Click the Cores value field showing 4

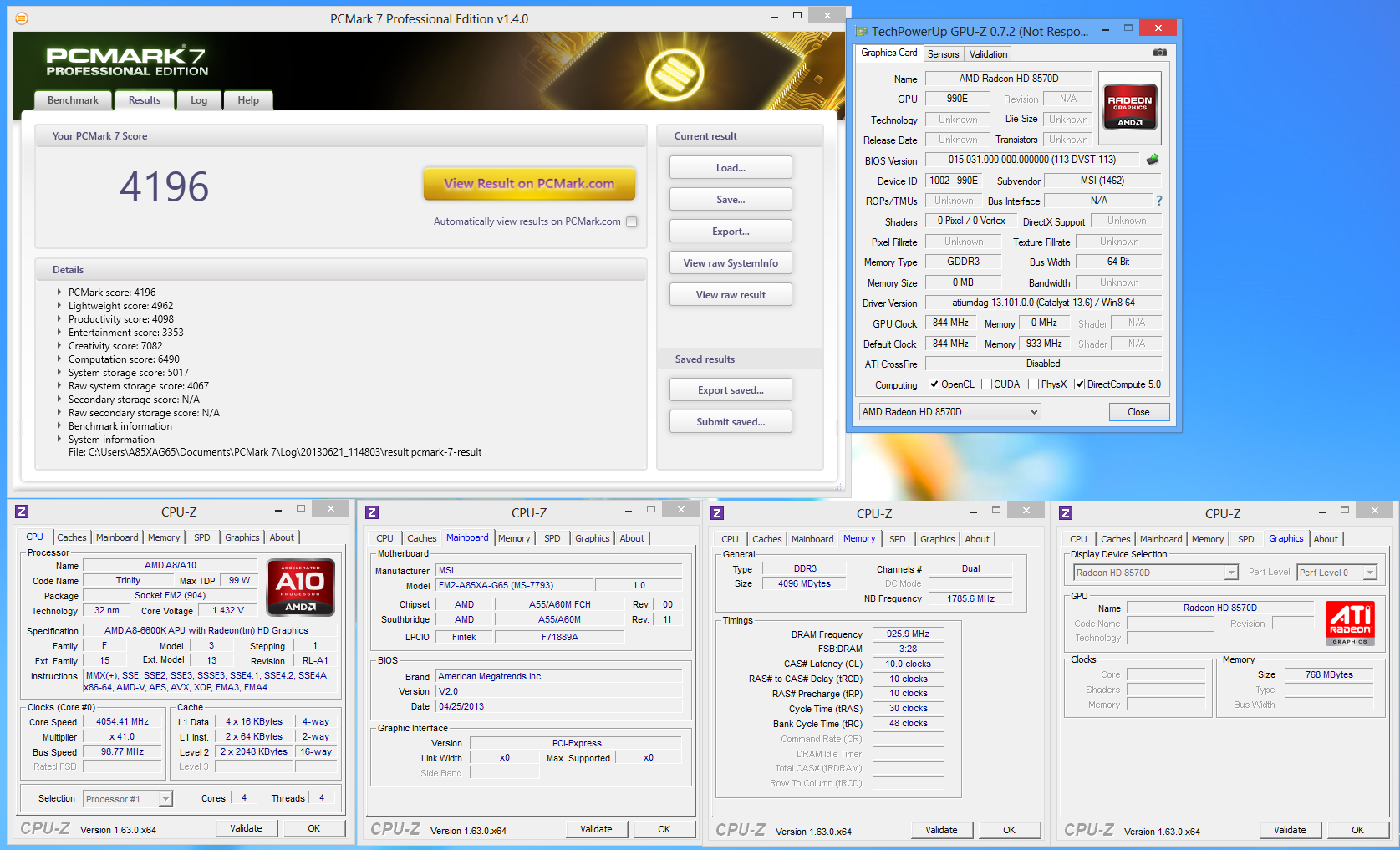pyautogui.click(x=244, y=798)
